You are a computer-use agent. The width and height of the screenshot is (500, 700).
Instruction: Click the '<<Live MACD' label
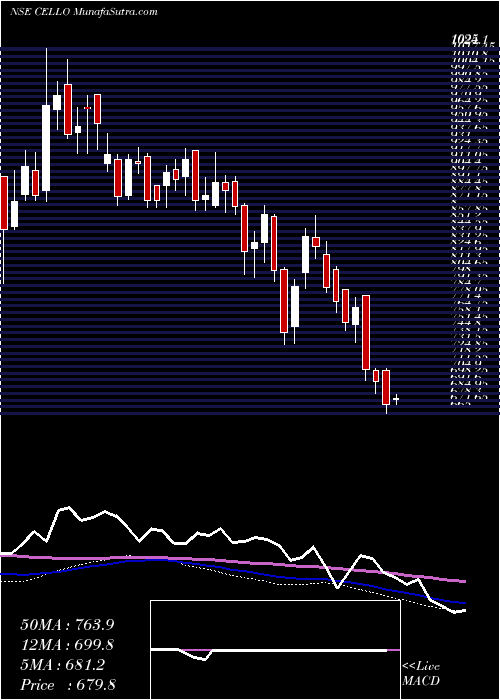coord(421,674)
